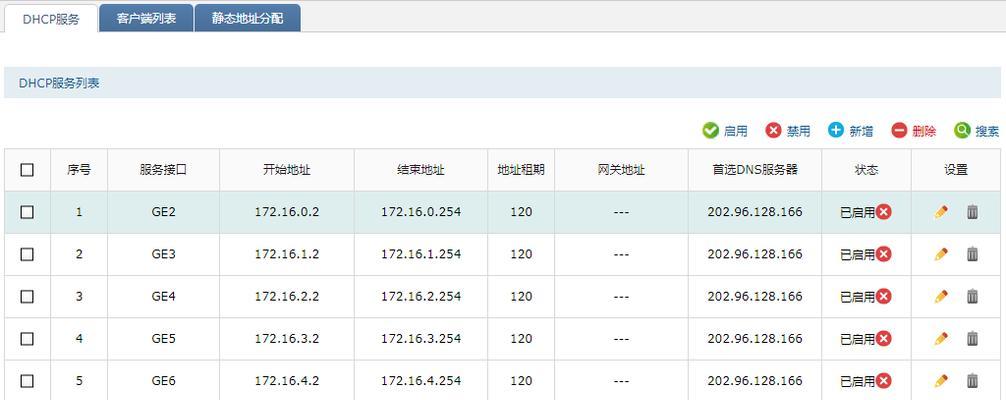This screenshot has width=1006, height=400.
Task: Delete the GE5 row with trash icon
Action: (973, 338)
